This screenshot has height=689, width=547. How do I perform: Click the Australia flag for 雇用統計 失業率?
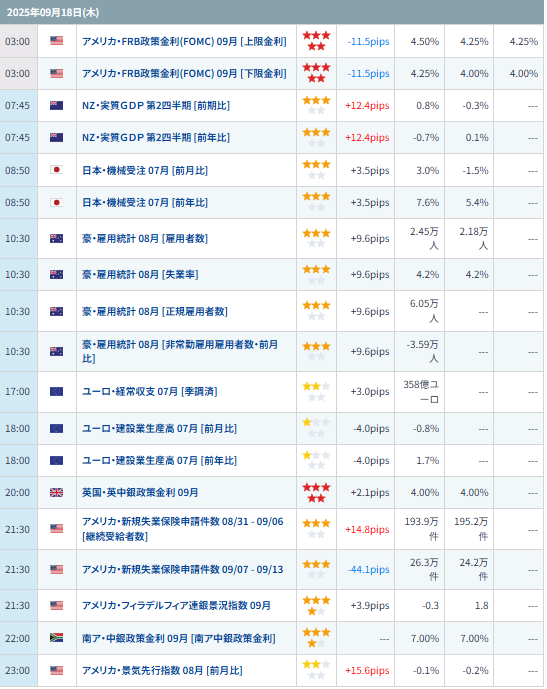[56, 275]
